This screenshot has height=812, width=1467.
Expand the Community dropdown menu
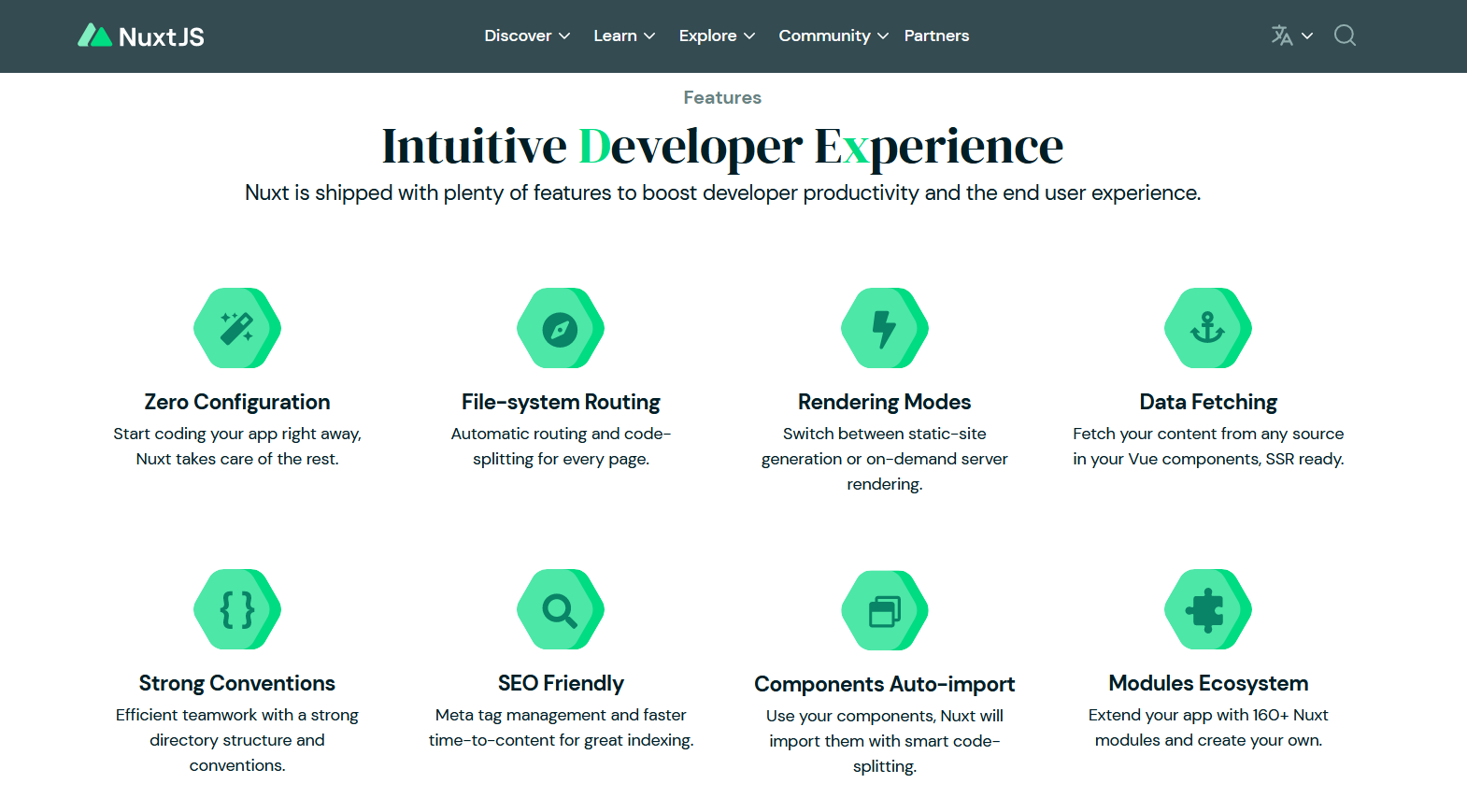[833, 36]
